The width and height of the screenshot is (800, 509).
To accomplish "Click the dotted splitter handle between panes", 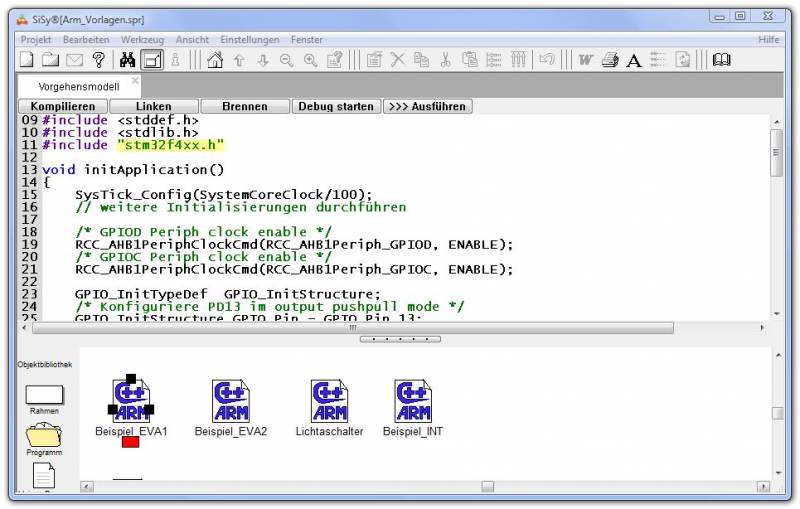I will point(400,339).
